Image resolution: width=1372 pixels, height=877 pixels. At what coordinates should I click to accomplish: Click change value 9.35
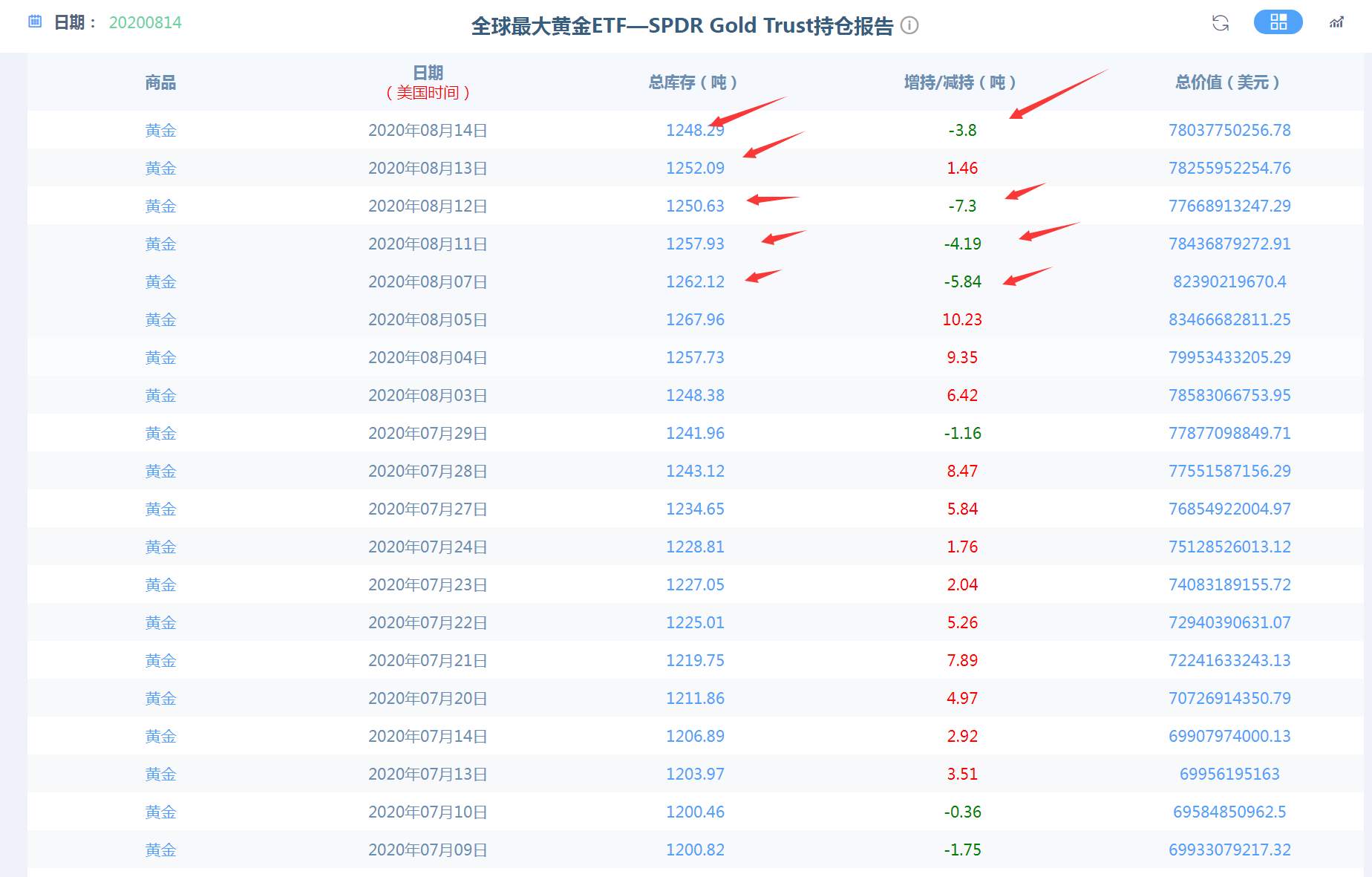(962, 358)
